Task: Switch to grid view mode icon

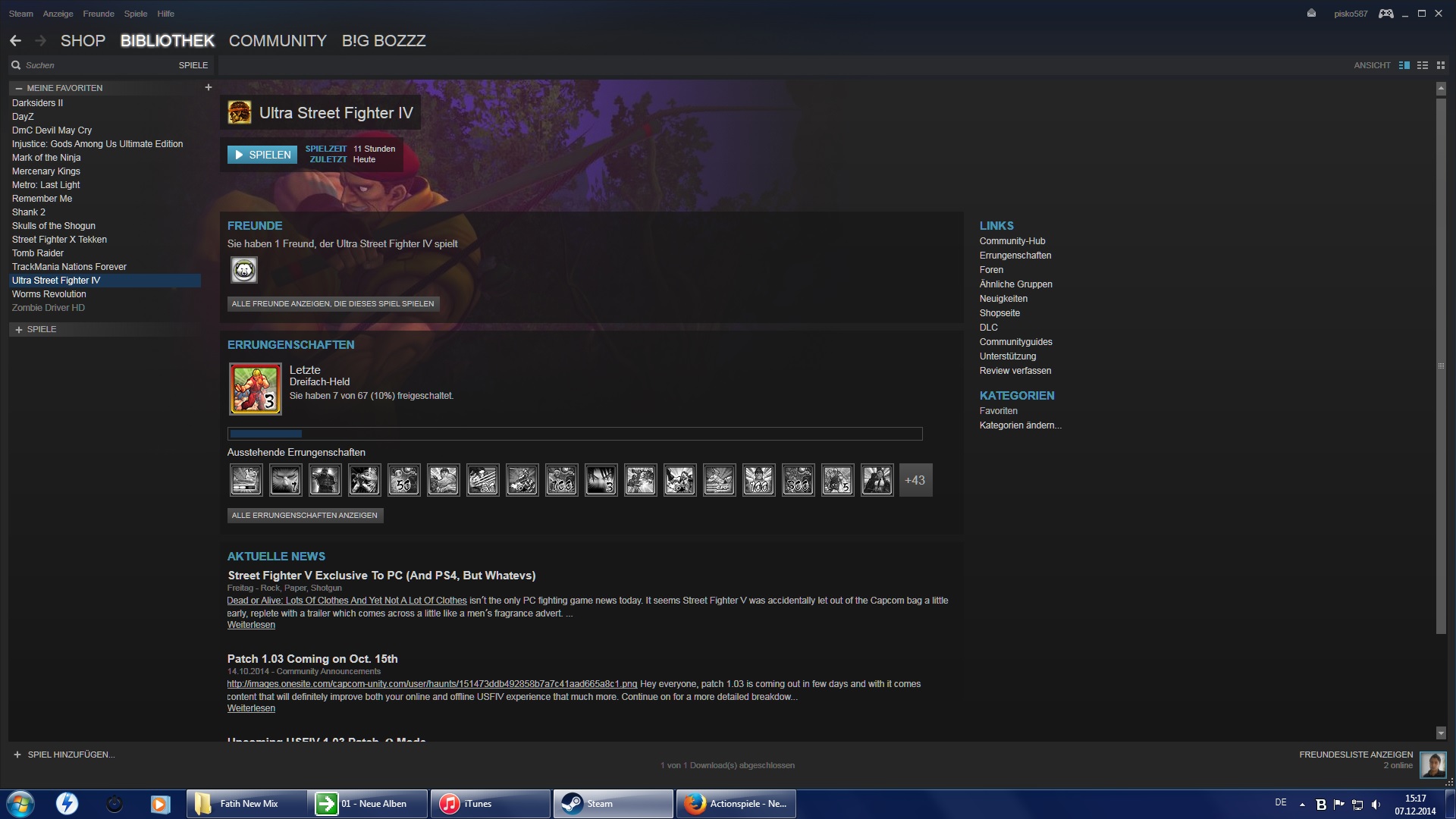Action: coord(1441,65)
